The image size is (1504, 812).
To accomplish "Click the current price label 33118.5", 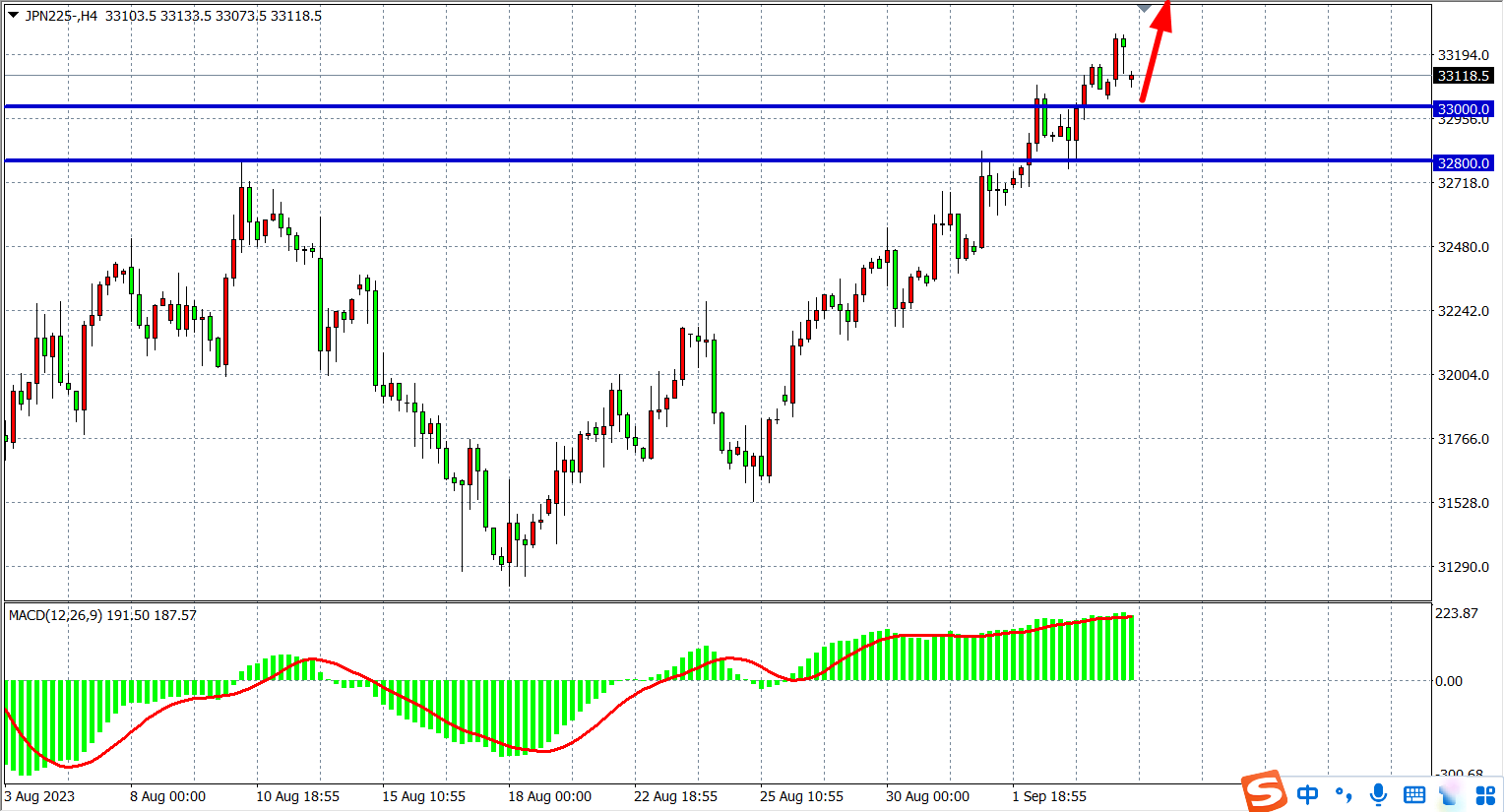I will (1464, 76).
